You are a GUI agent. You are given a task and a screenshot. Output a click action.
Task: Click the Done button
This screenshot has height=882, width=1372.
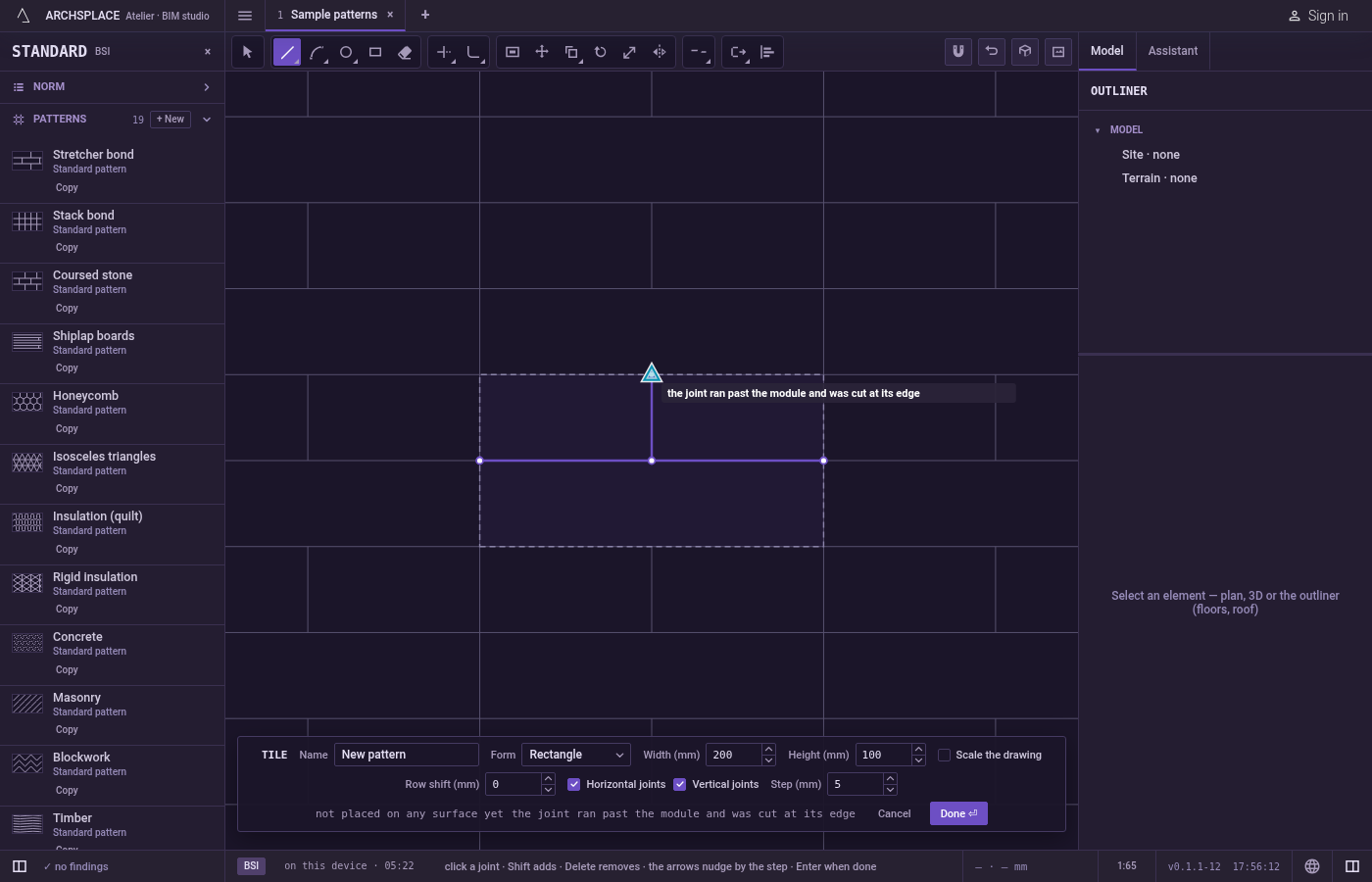pyautogui.click(x=958, y=813)
